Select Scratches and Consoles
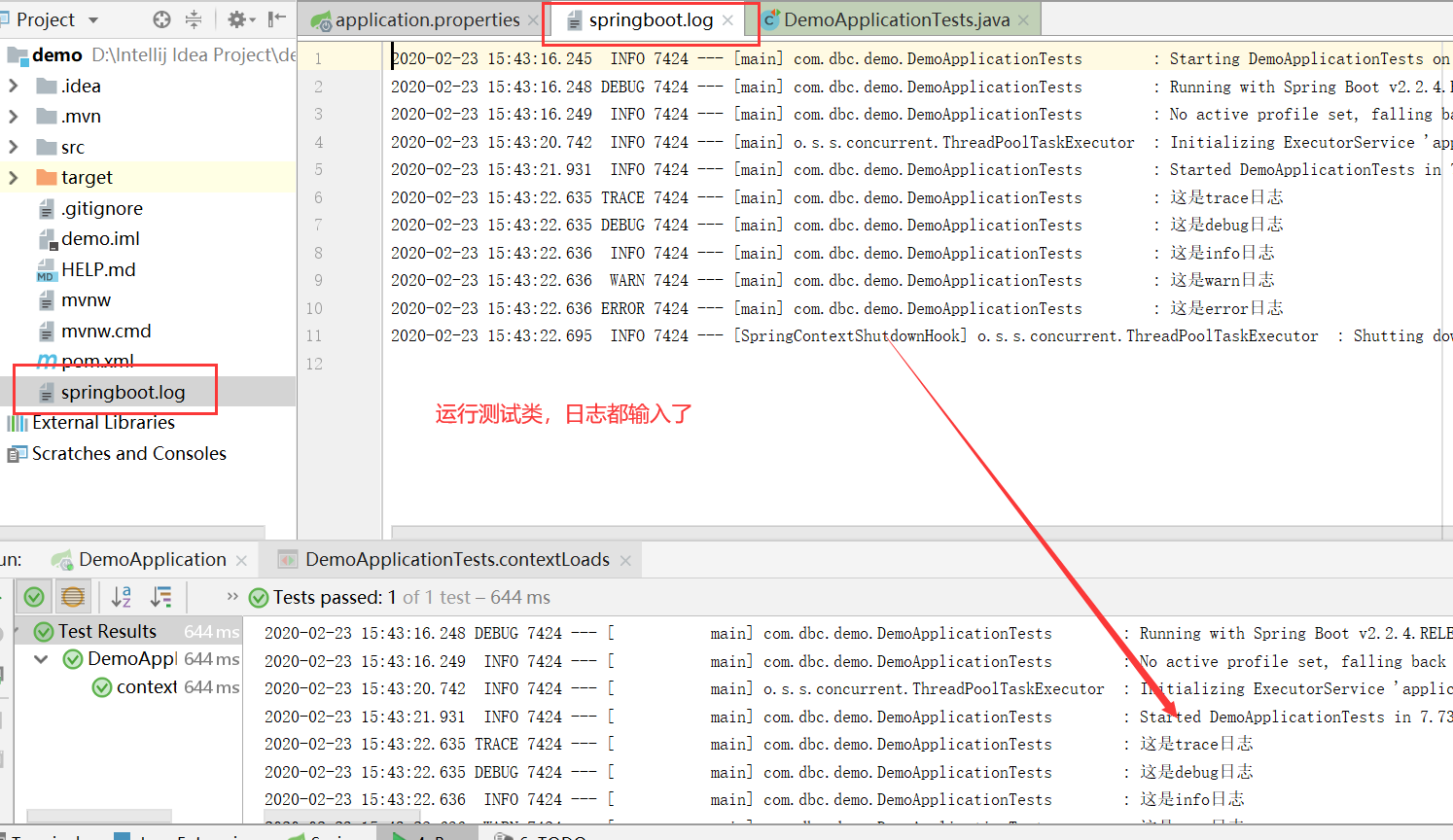The image size is (1453, 840). (128, 453)
